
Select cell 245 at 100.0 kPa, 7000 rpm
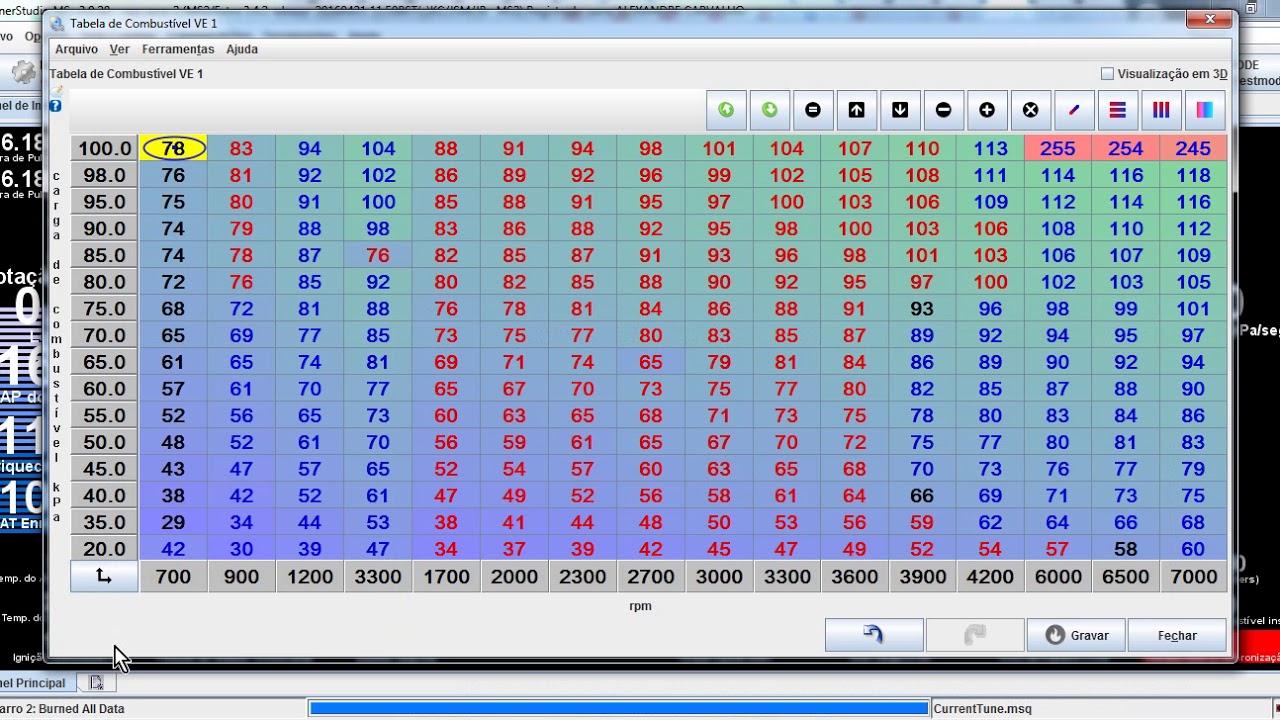(x=1193, y=148)
